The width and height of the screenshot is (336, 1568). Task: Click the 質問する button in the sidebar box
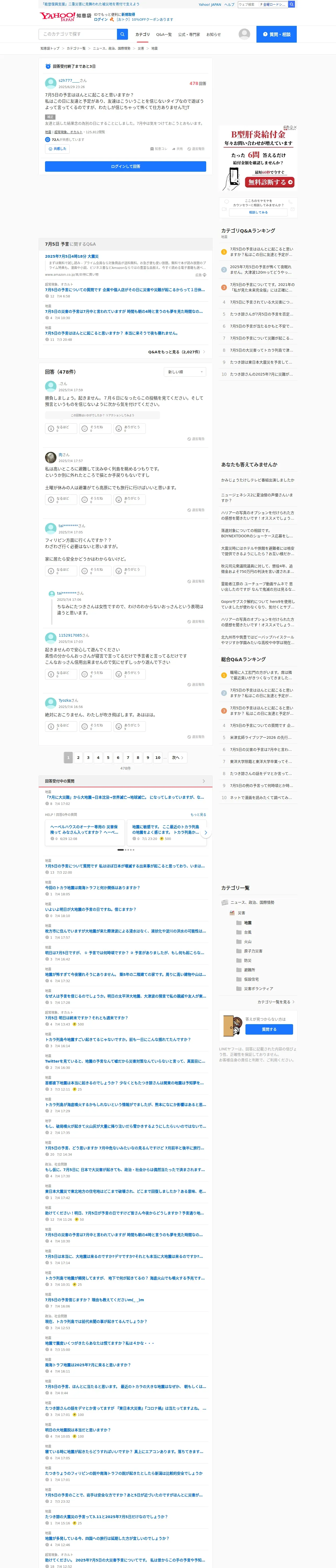[x=269, y=1029]
